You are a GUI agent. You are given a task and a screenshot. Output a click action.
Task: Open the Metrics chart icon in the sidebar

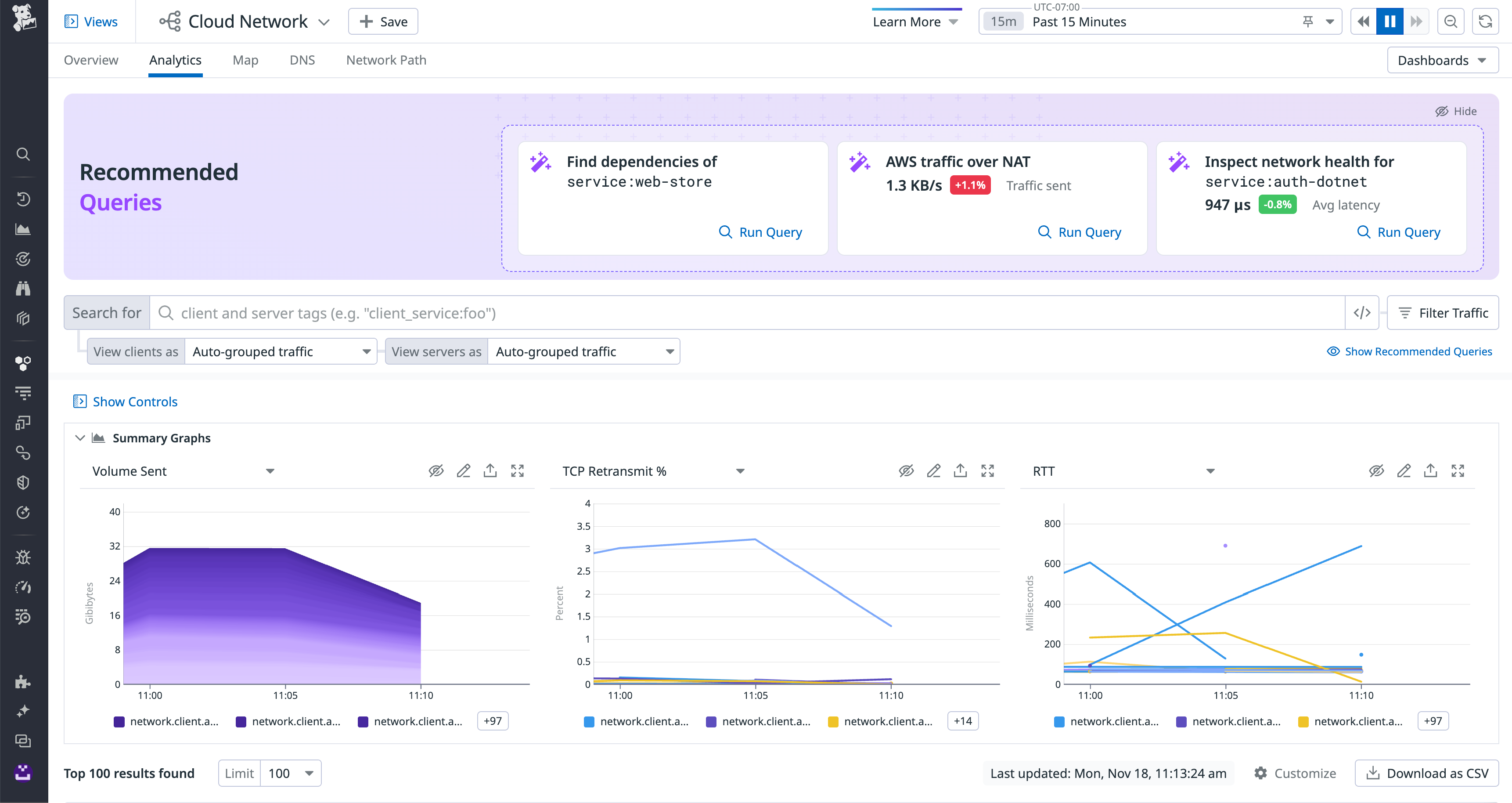tap(23, 229)
